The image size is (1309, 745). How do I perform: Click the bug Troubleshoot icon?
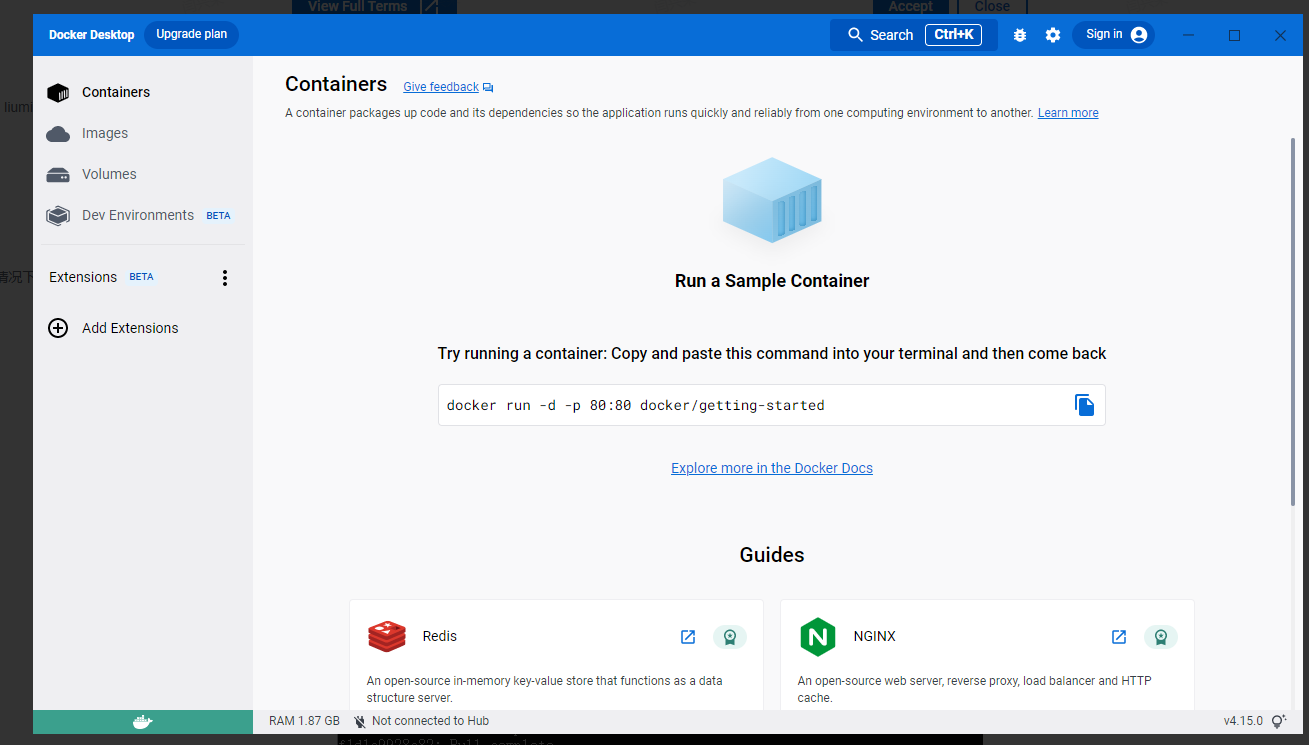[1020, 35]
